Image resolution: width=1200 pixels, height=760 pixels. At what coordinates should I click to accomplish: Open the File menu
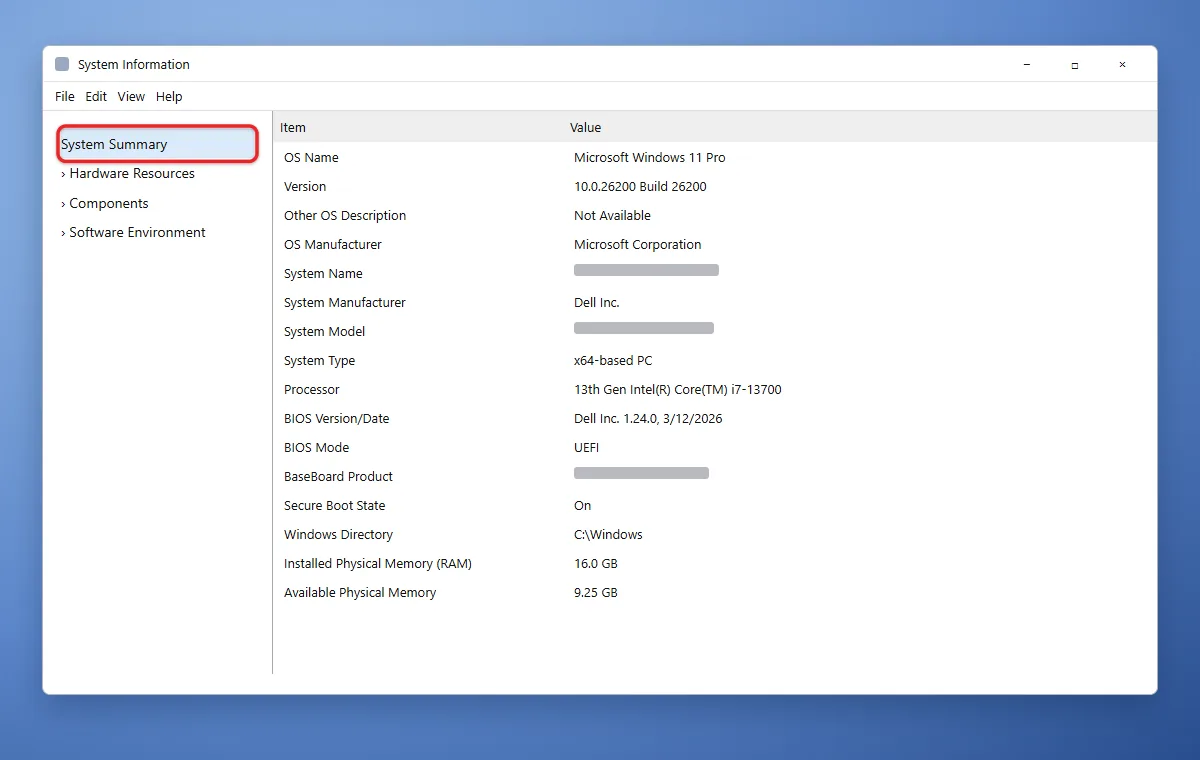(x=65, y=97)
